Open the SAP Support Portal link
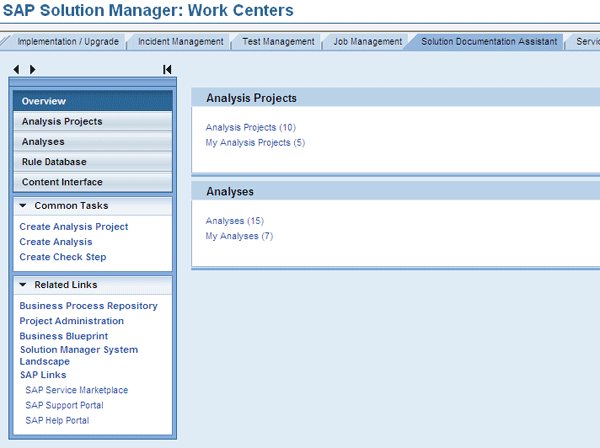 pyautogui.click(x=64, y=405)
